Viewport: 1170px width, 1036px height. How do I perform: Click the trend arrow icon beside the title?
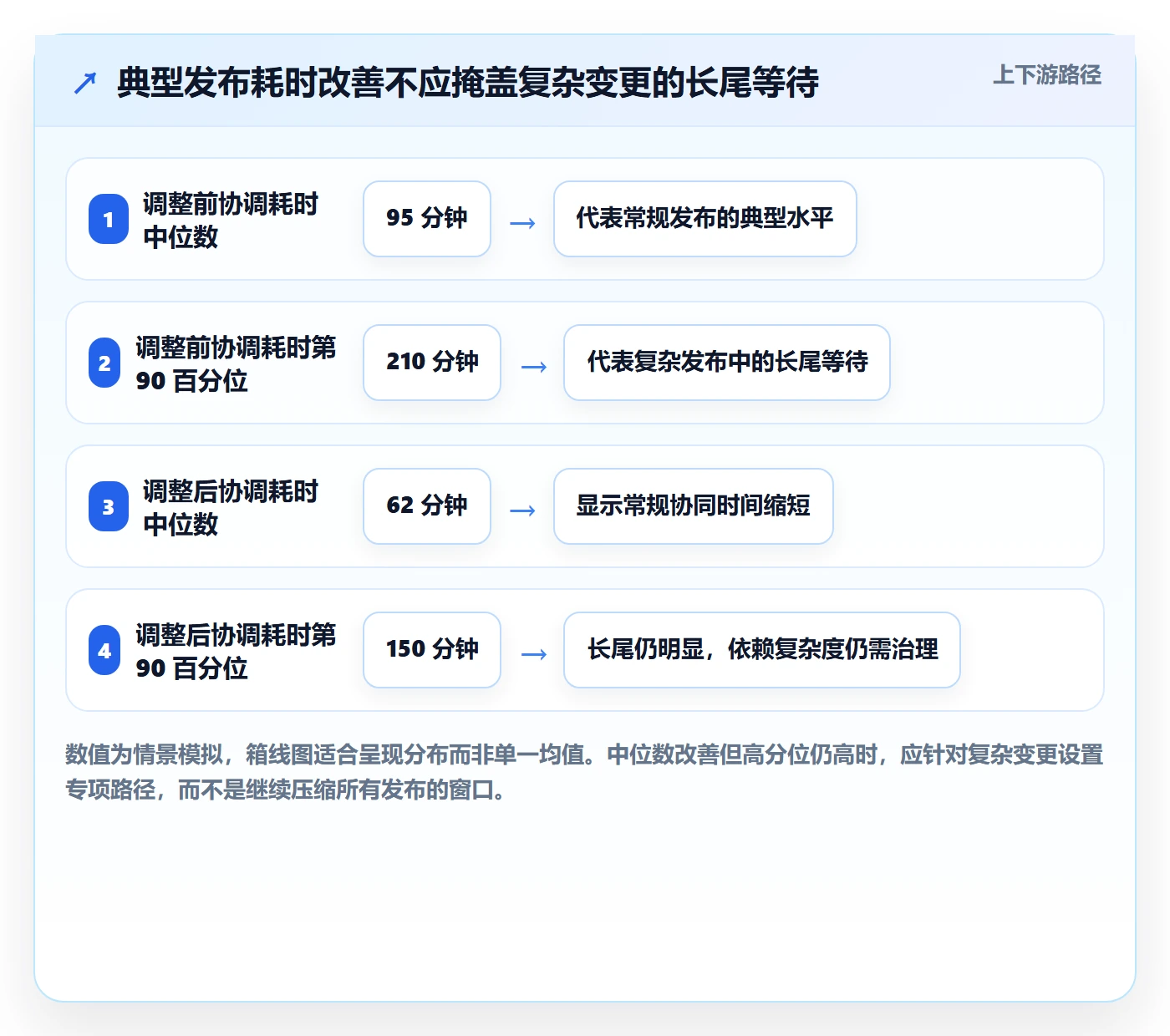pyautogui.click(x=85, y=83)
